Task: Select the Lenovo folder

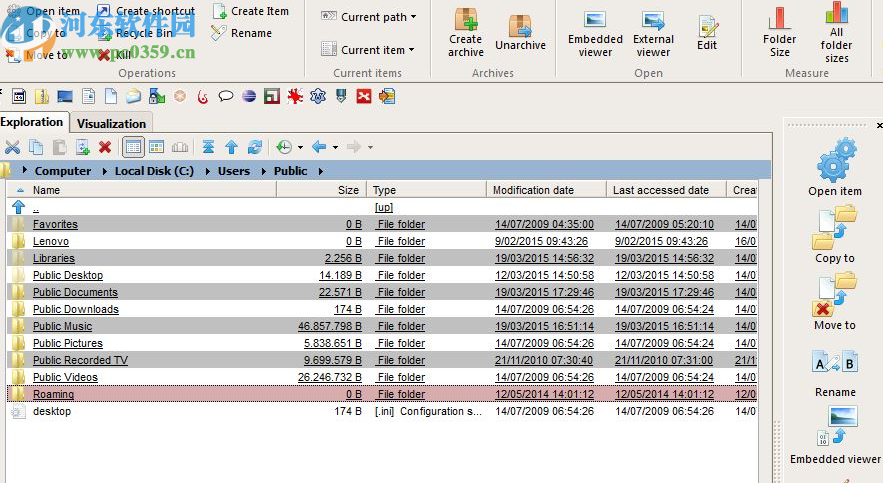Action: [51, 241]
